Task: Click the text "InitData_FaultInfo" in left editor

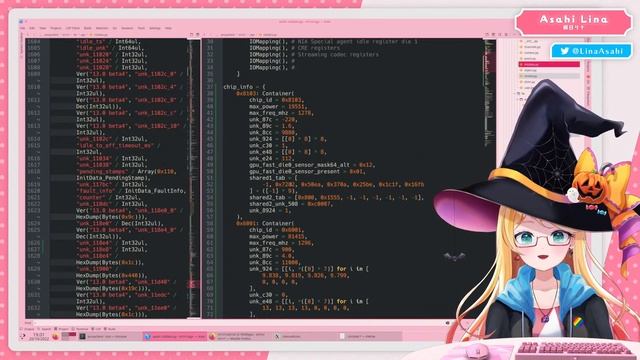Action: click(154, 191)
